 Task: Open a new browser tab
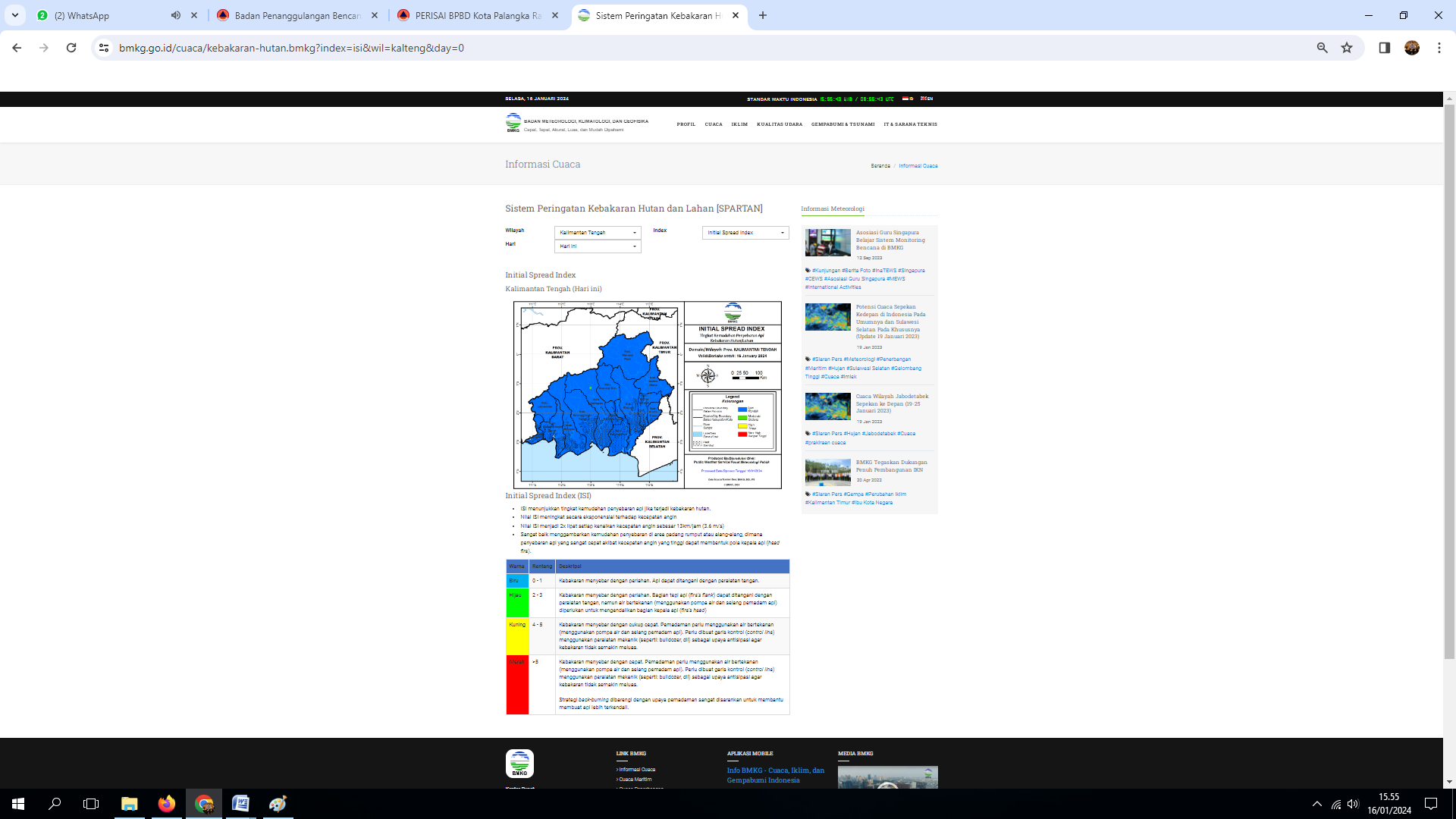763,15
